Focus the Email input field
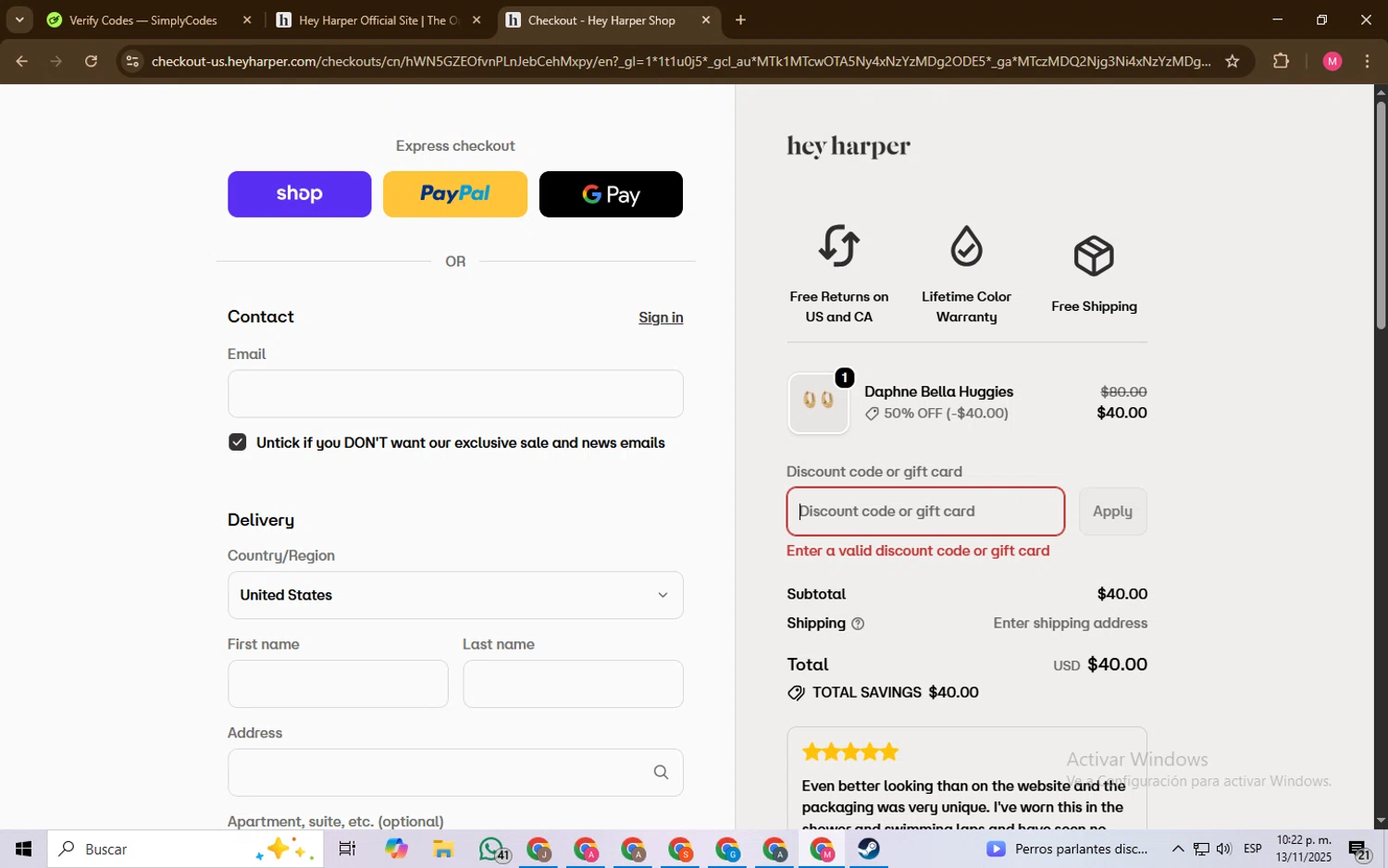Viewport: 1388px width, 868px height. [x=454, y=394]
